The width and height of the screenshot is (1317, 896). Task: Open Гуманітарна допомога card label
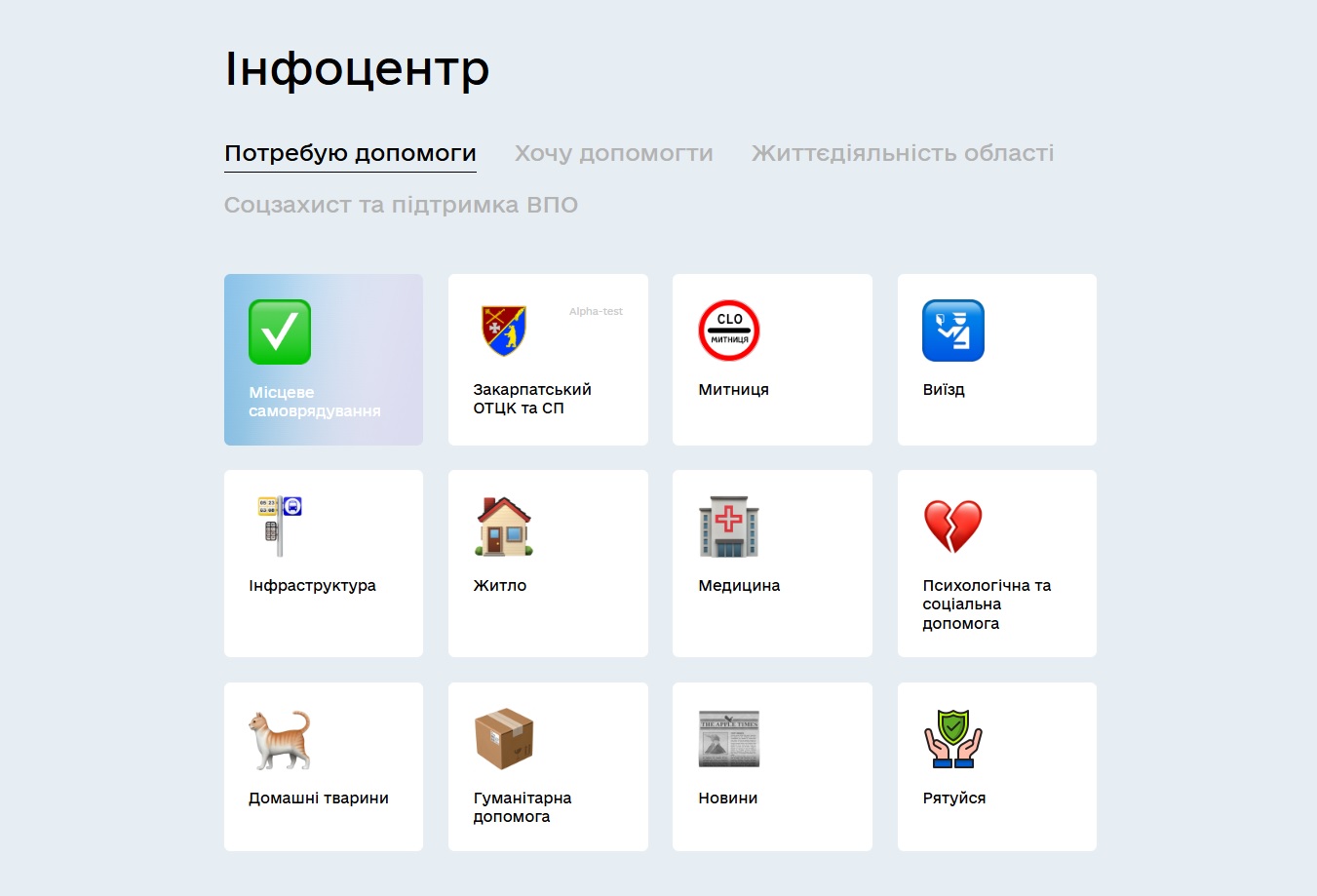tap(523, 807)
